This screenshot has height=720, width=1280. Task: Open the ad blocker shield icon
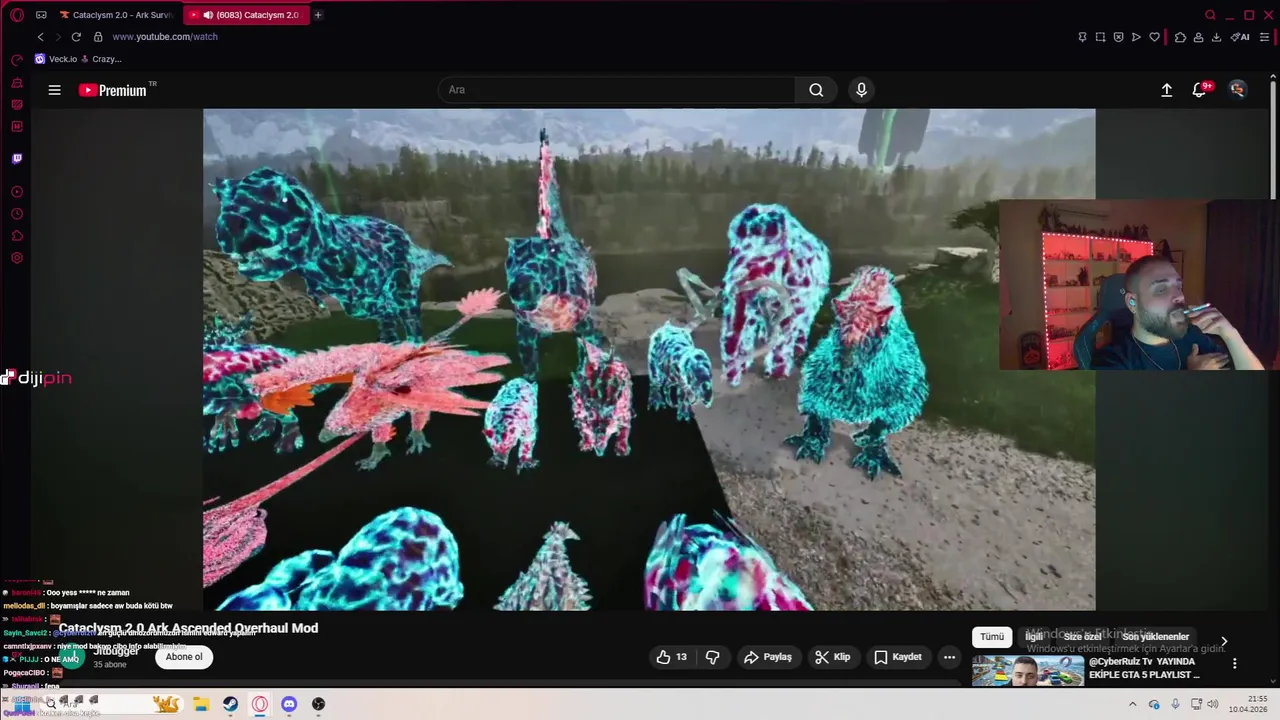[x=1118, y=37]
